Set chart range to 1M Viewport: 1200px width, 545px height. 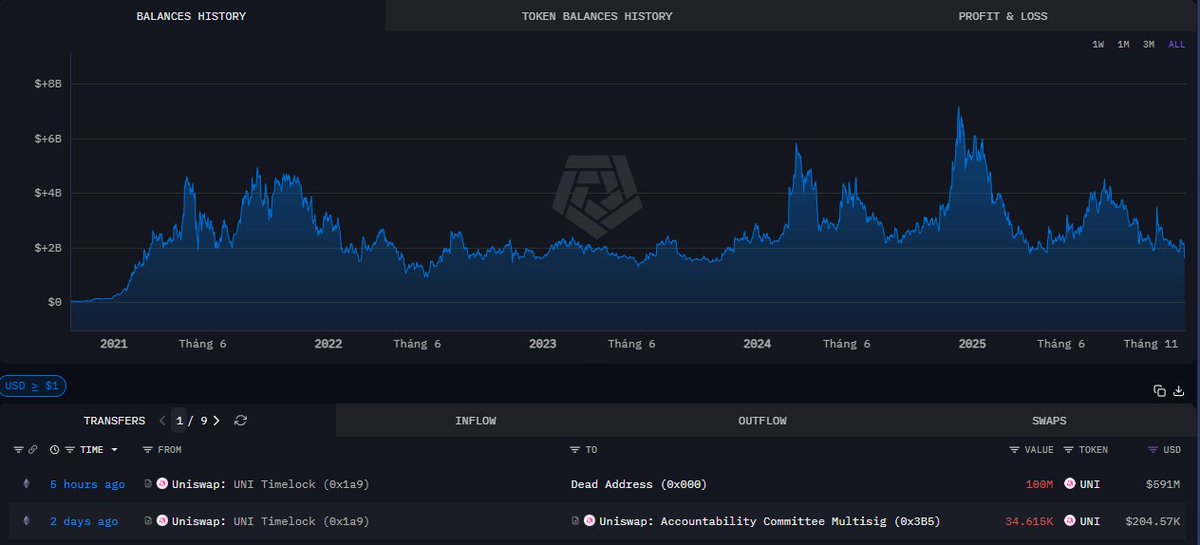1124,45
